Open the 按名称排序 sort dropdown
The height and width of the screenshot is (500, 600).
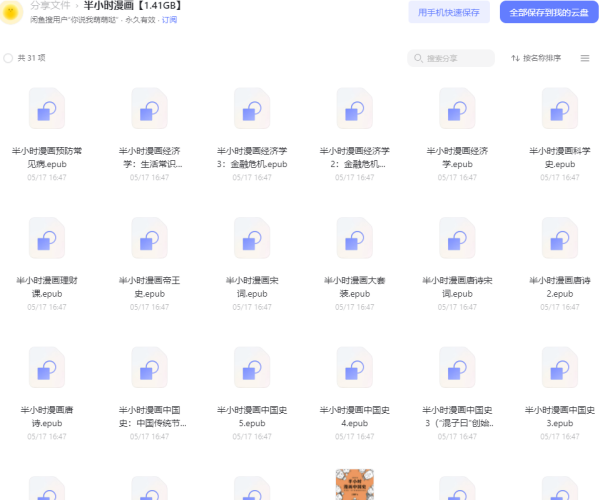(536, 58)
